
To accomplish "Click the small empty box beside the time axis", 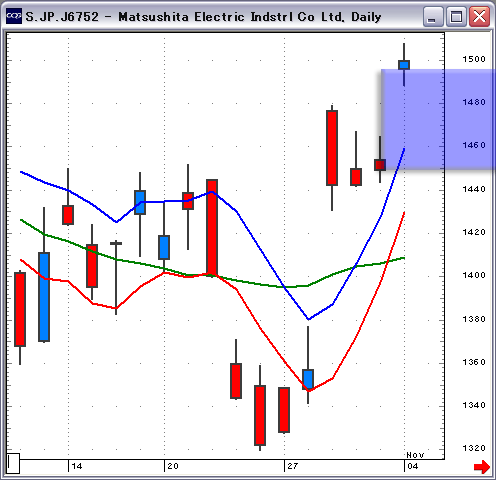I will pyautogui.click(x=13, y=463).
